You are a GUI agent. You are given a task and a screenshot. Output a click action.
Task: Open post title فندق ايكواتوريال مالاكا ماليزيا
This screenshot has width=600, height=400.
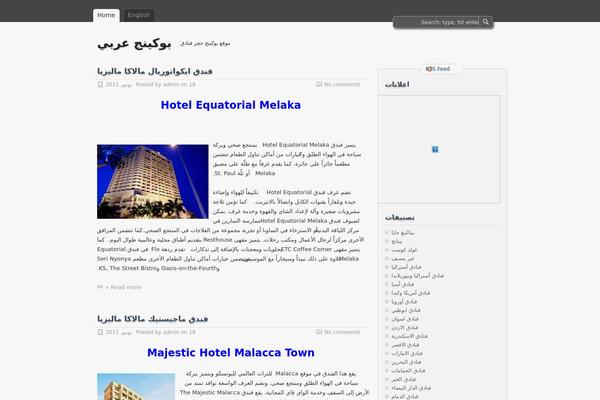click(x=155, y=71)
